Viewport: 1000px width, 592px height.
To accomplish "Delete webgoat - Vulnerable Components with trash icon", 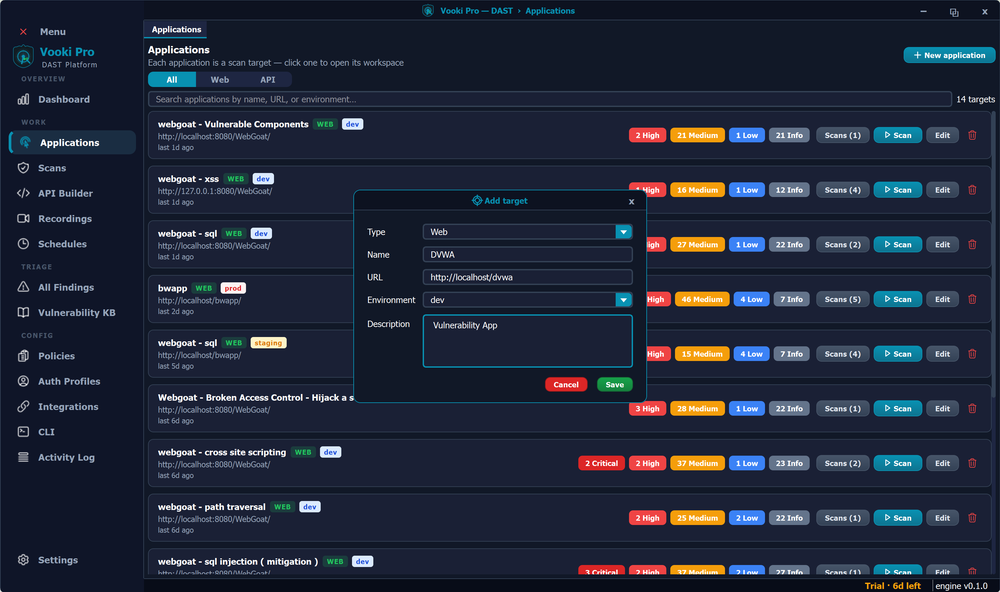I will tap(972, 135).
